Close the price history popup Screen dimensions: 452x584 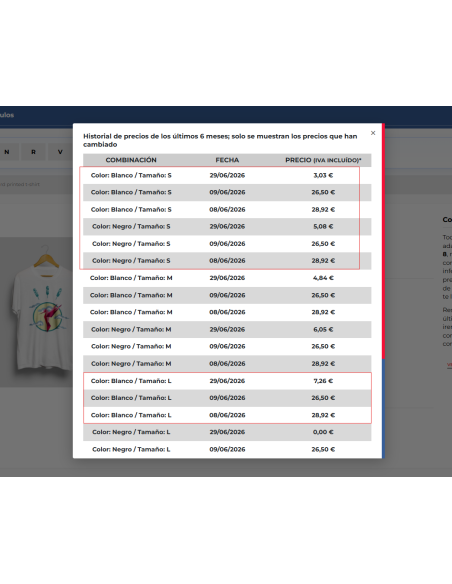[373, 133]
